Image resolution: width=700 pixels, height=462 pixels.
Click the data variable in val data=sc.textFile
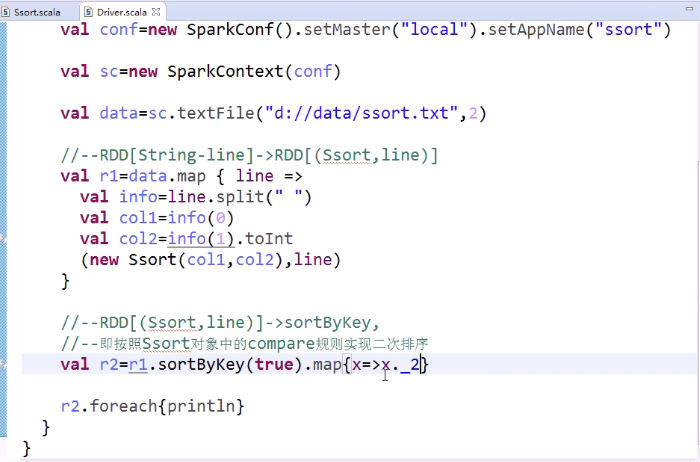119,113
